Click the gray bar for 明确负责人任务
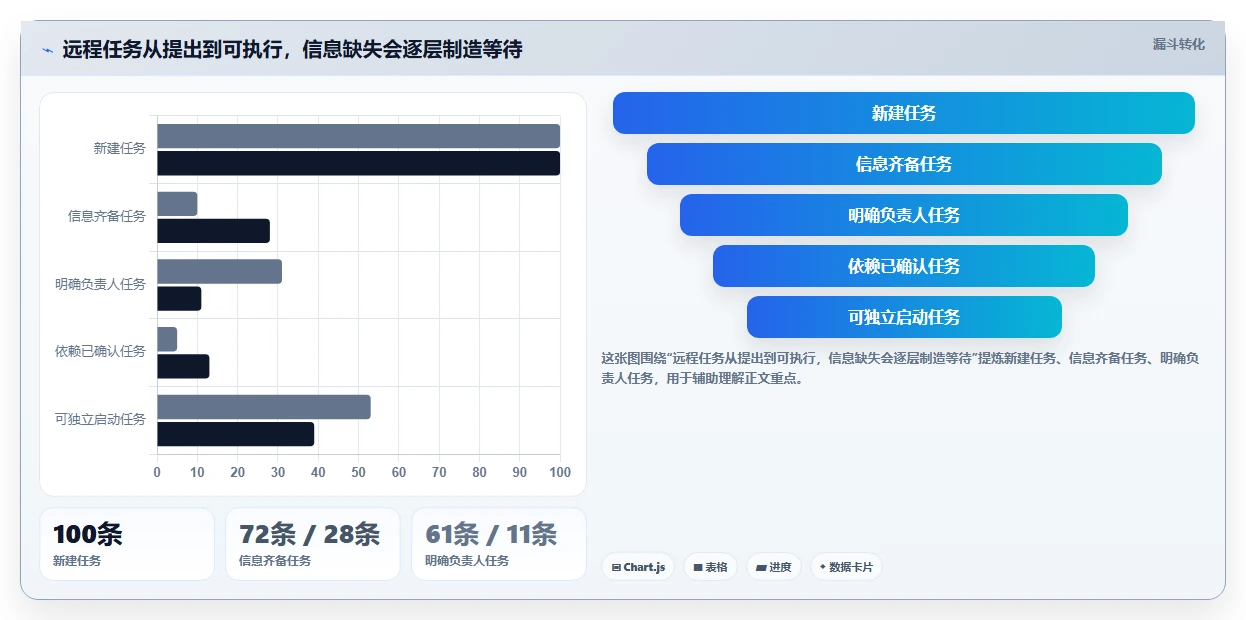This screenshot has width=1246, height=620. [x=219, y=271]
